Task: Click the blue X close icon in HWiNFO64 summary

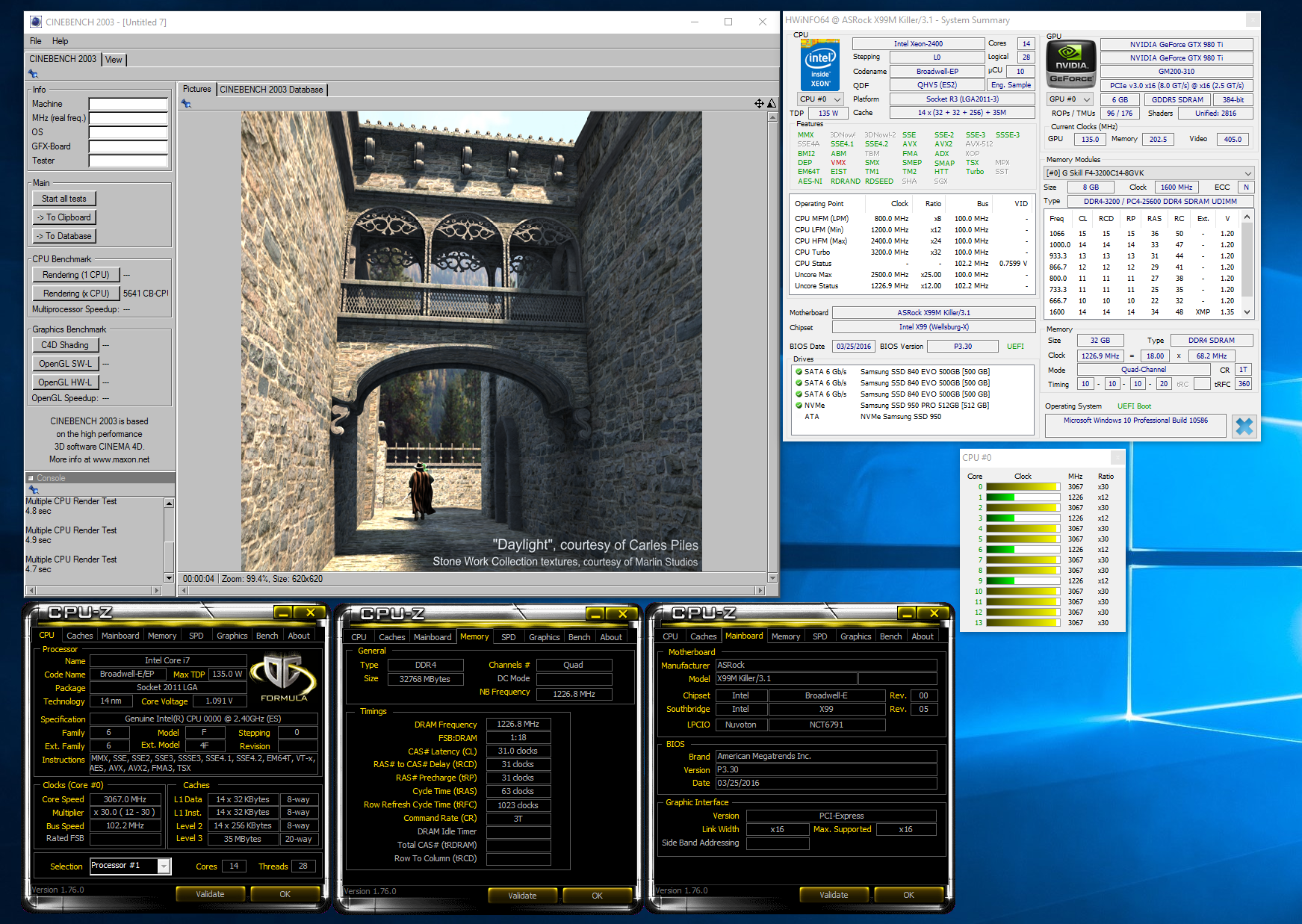Action: 1244,426
